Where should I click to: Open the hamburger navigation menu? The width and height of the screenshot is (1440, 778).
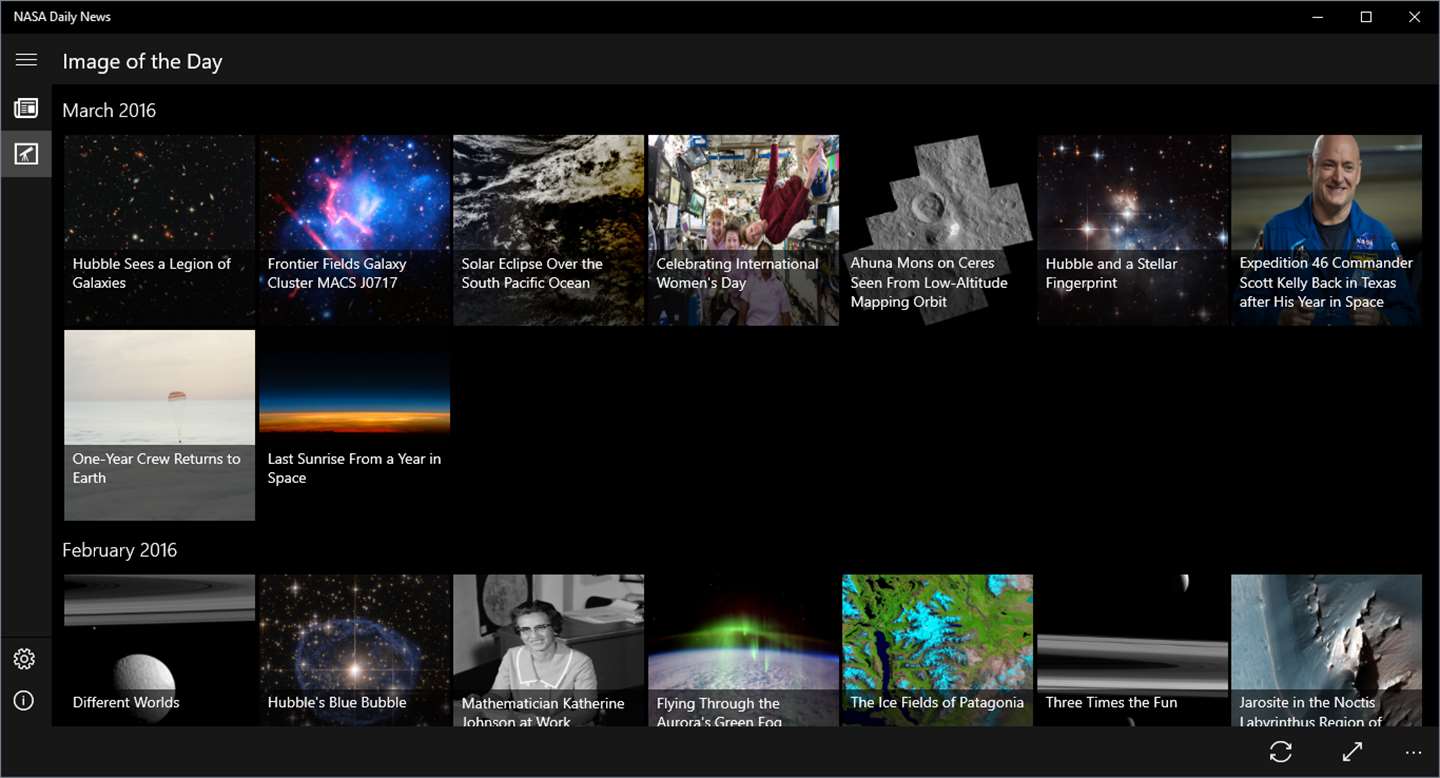coord(26,60)
